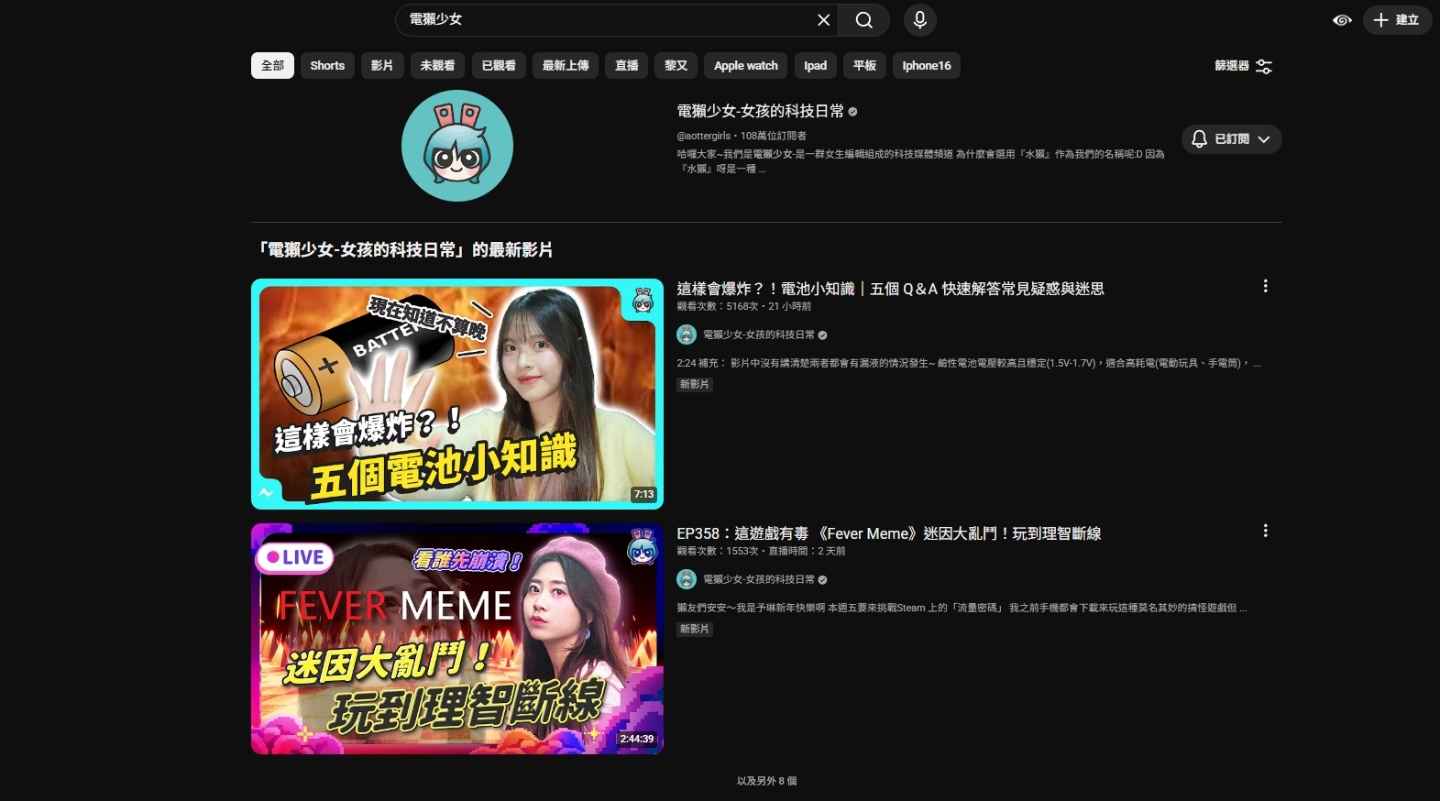
Task: Open the 篩選器 filter settings icon
Action: [1263, 65]
